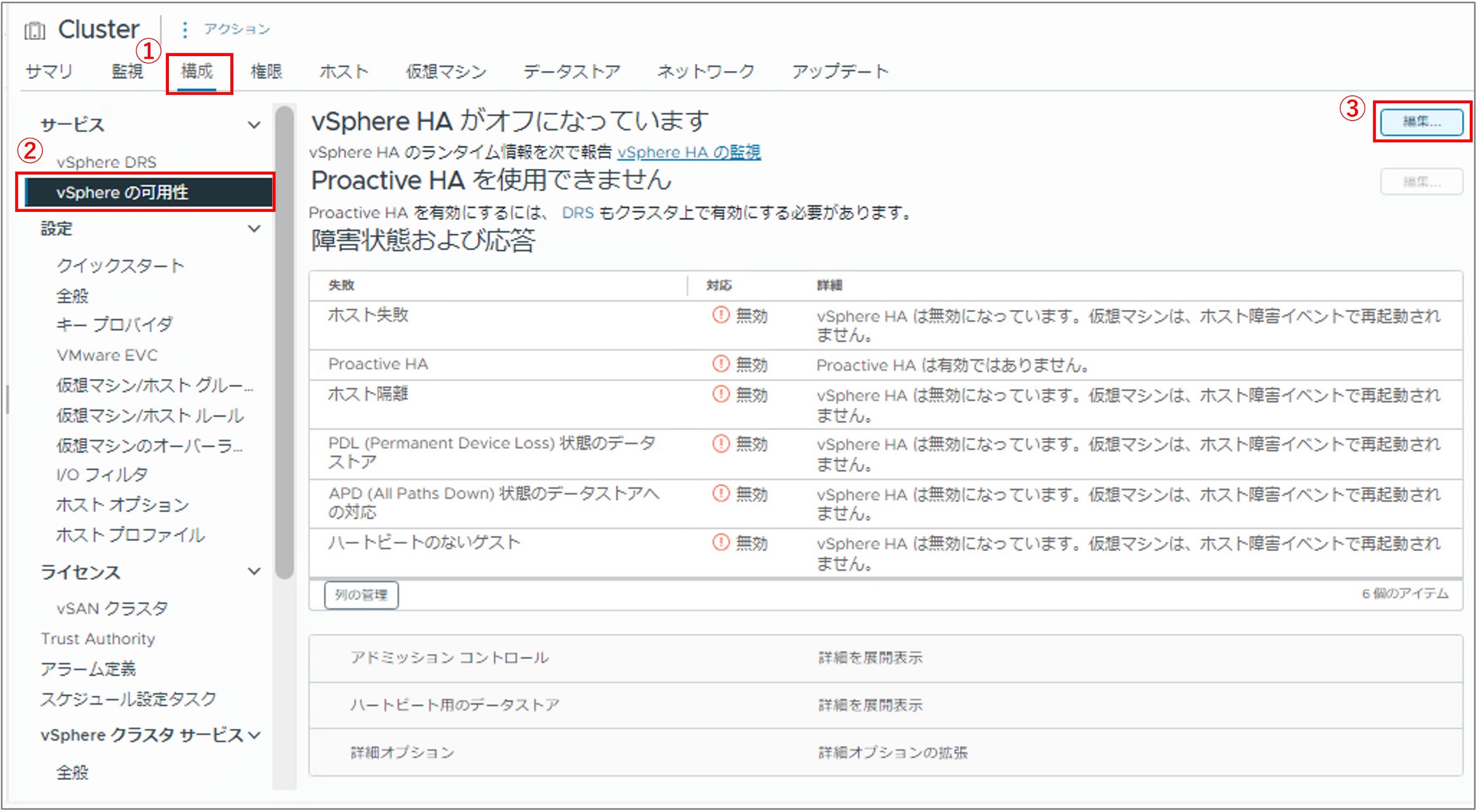This screenshot has height=812, width=1476.
Task: Open 仮想マシン/ホスト ルール item
Action: click(150, 416)
